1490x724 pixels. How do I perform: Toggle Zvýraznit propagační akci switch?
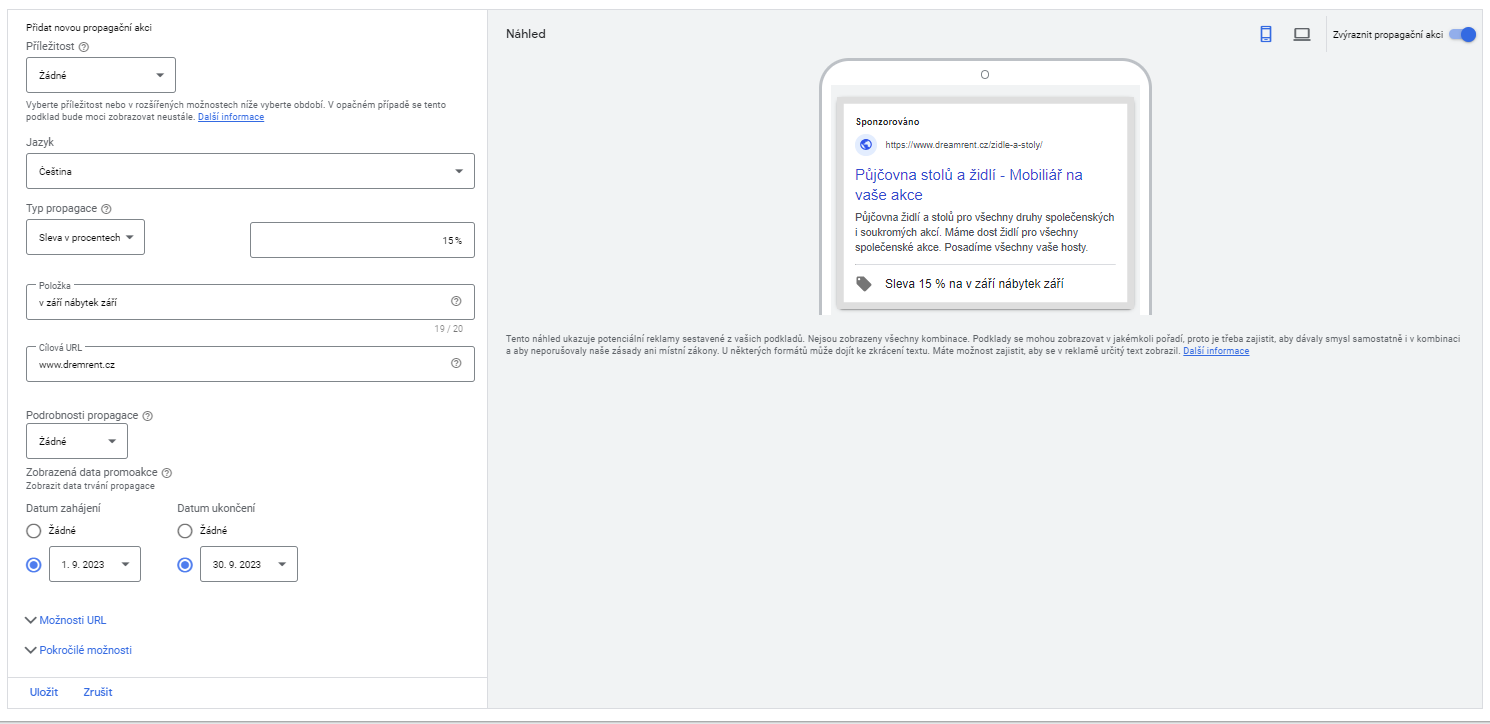click(1462, 34)
